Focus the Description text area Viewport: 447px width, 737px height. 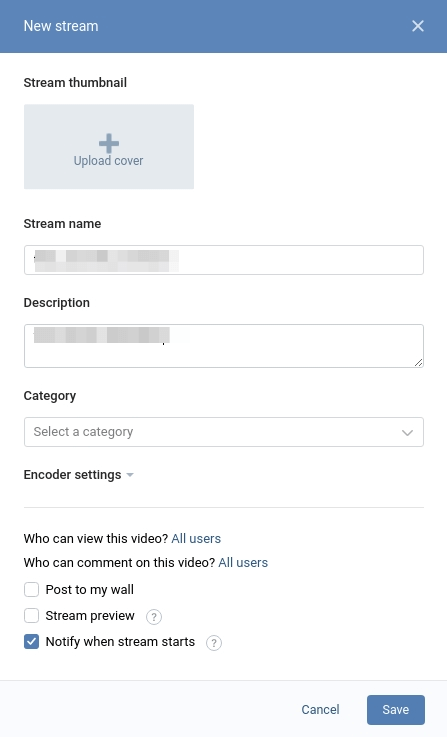224,346
